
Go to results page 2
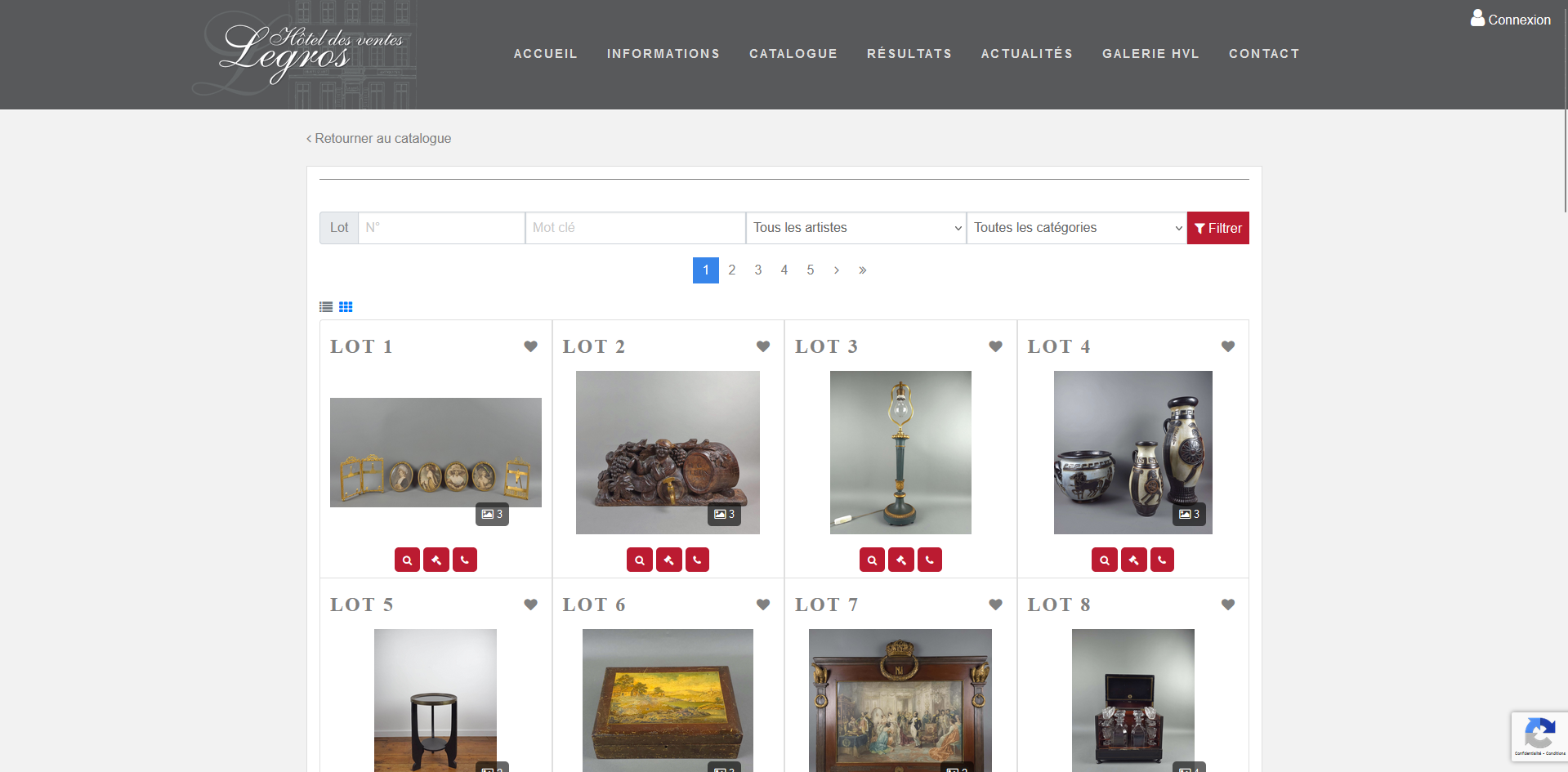click(732, 270)
